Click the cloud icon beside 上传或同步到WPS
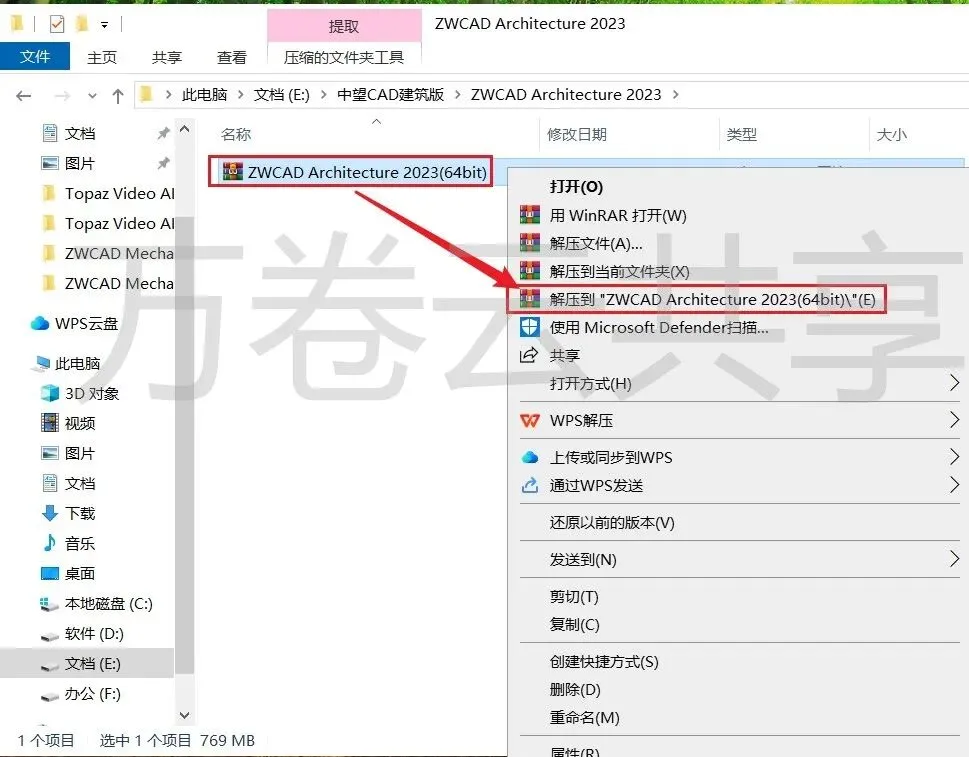Viewport: 969px width, 757px height. click(530, 457)
